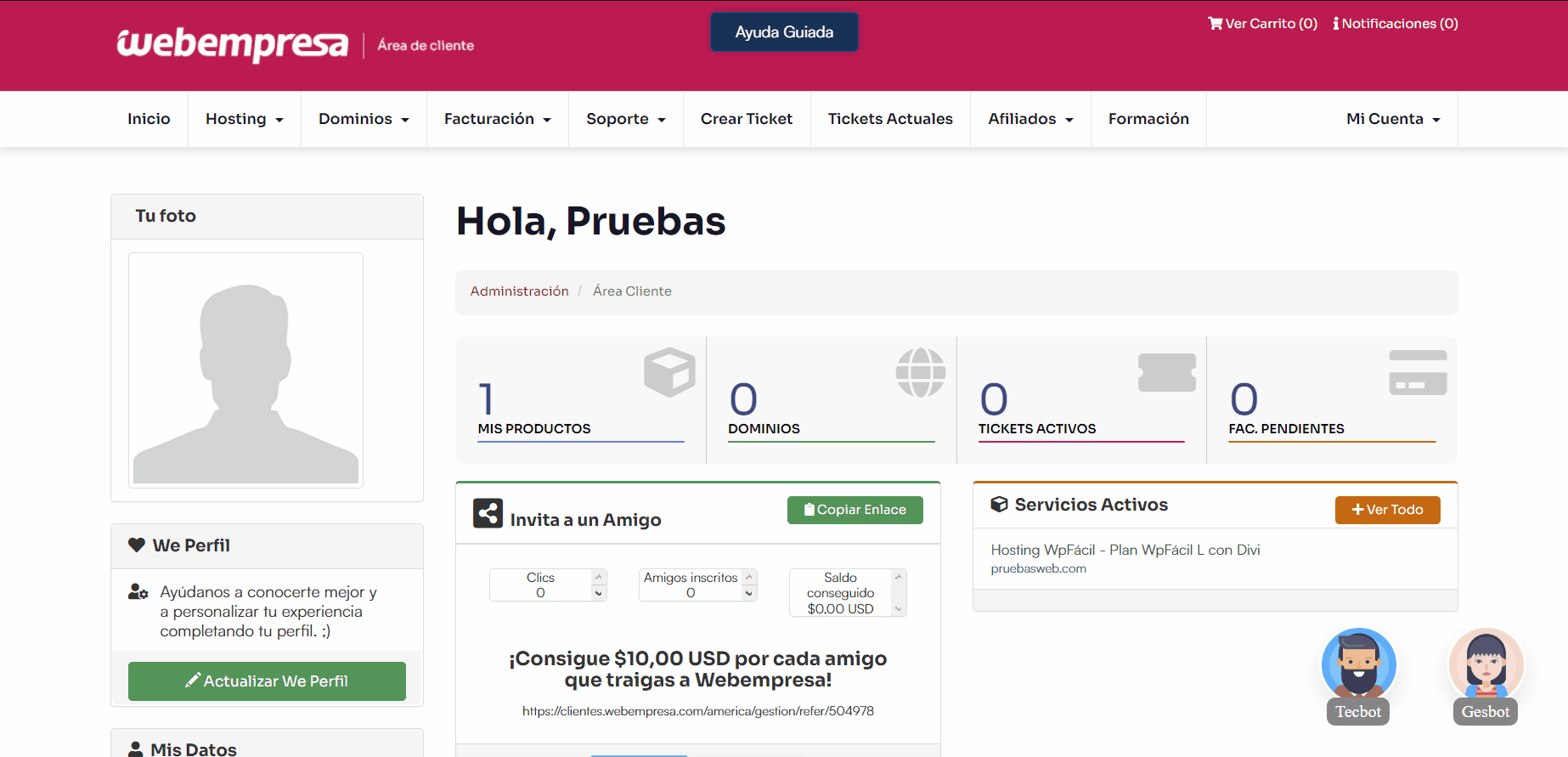Select Crear Ticket in navigation
This screenshot has width=1568, height=757.
coord(746,119)
